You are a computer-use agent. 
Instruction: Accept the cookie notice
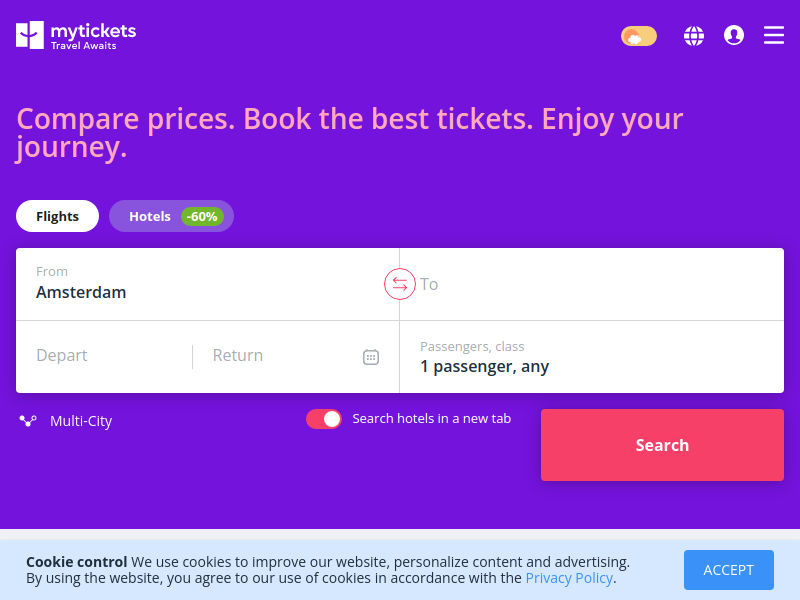[x=729, y=570]
